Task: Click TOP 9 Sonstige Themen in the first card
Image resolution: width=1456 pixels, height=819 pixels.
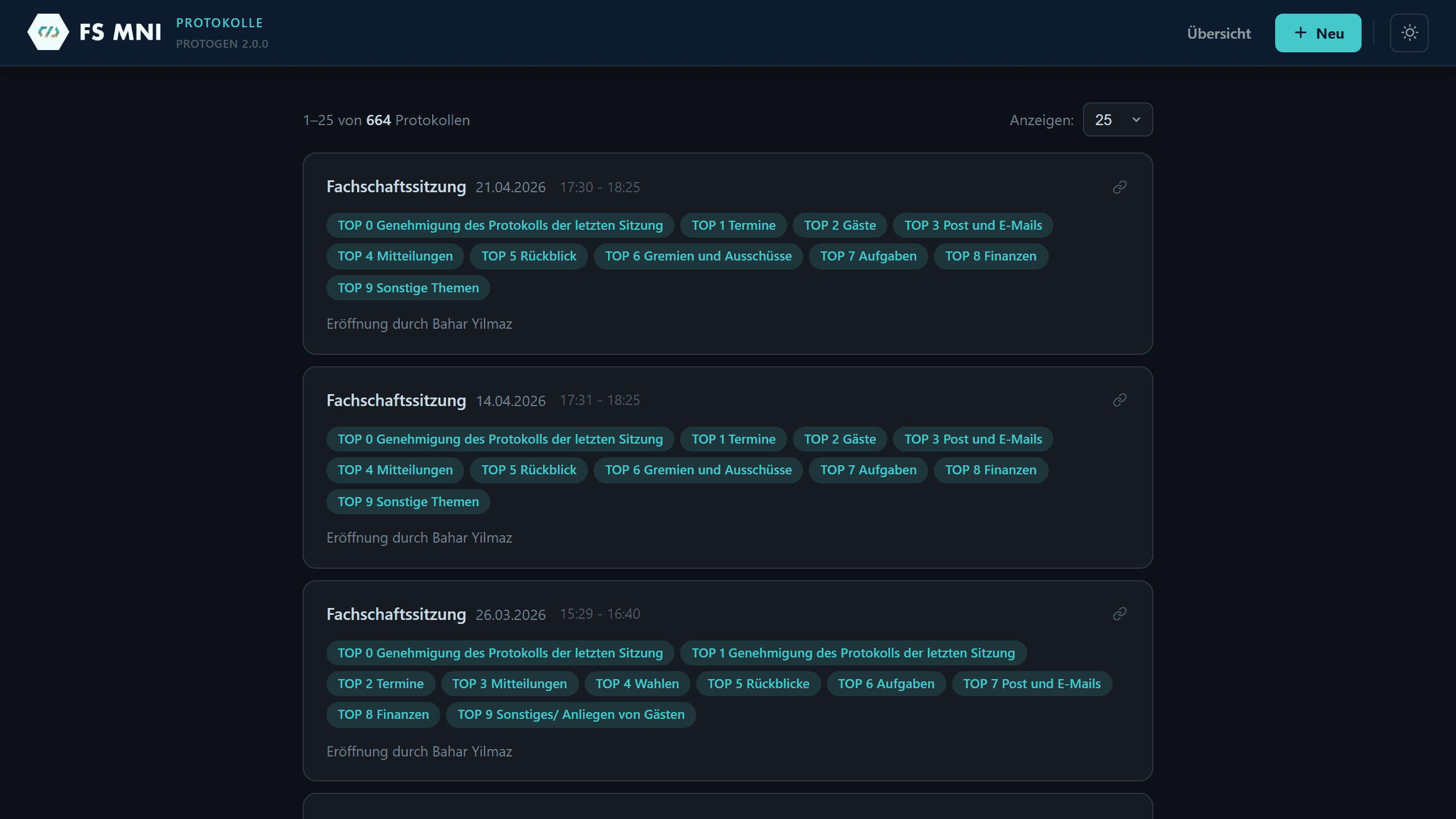Action: pos(407,288)
